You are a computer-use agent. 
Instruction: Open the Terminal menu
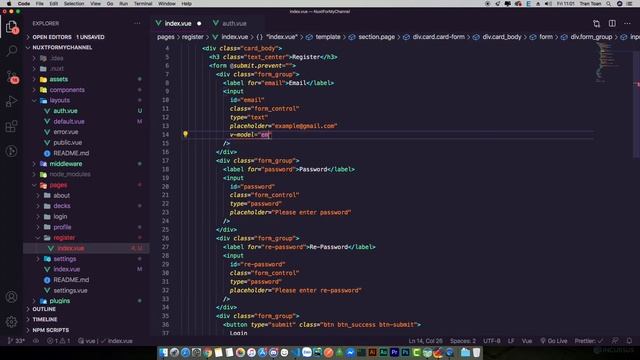pyautogui.click(x=143, y=4)
